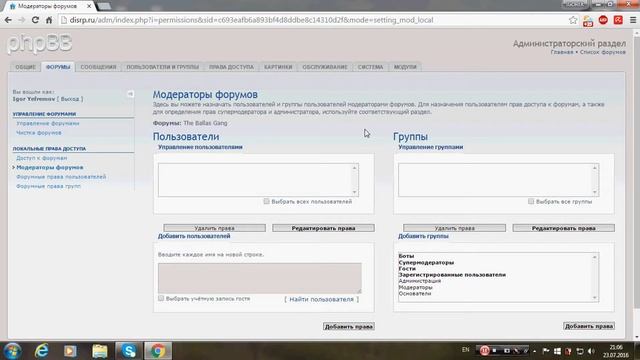
Task: Go to Главная admin link
Action: 562,52
